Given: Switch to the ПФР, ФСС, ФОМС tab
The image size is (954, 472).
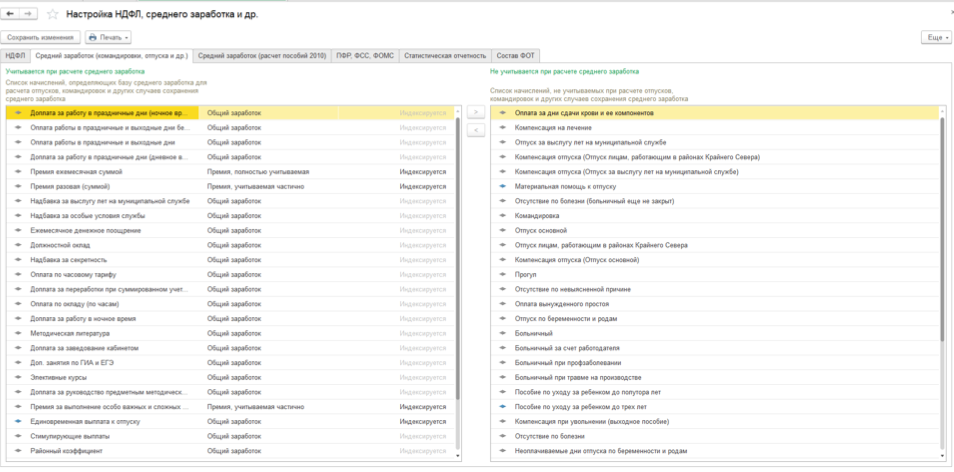Looking at the screenshot, I should [x=365, y=56].
